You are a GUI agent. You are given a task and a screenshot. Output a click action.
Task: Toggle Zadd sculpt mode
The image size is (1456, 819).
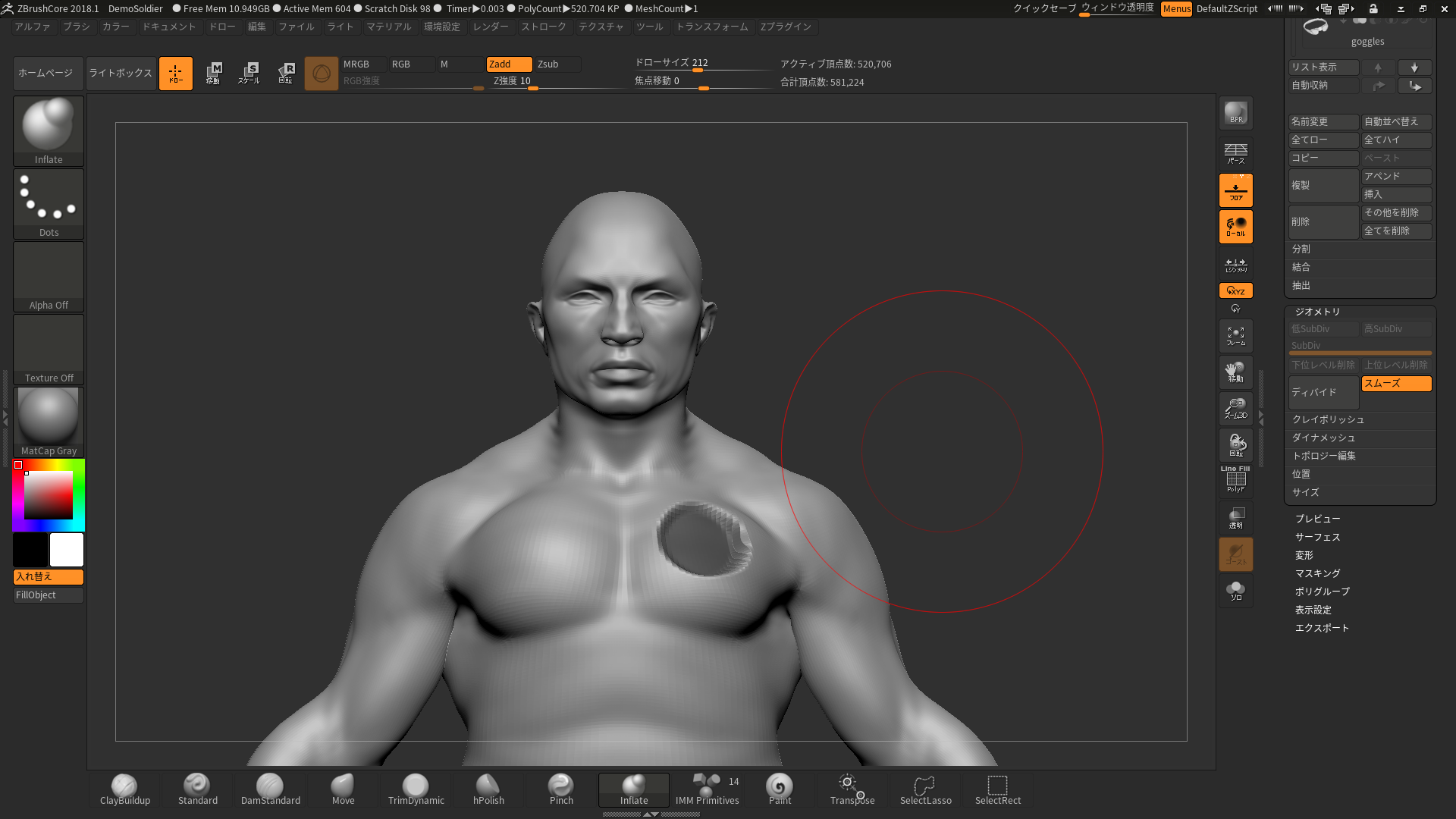[509, 64]
